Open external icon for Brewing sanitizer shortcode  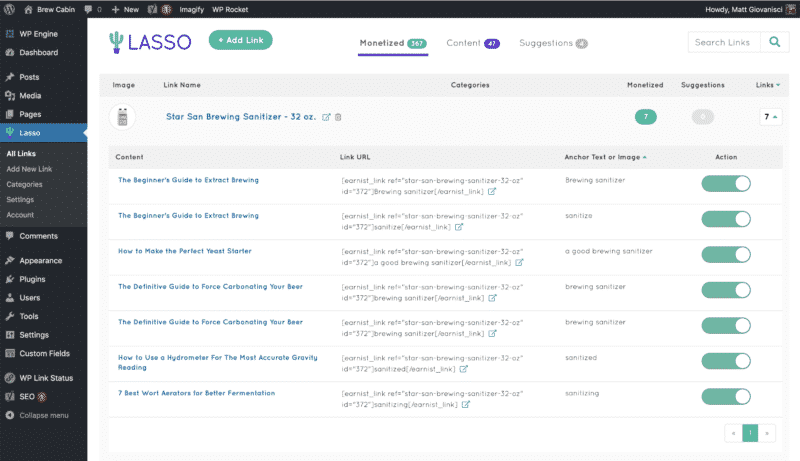(x=492, y=192)
